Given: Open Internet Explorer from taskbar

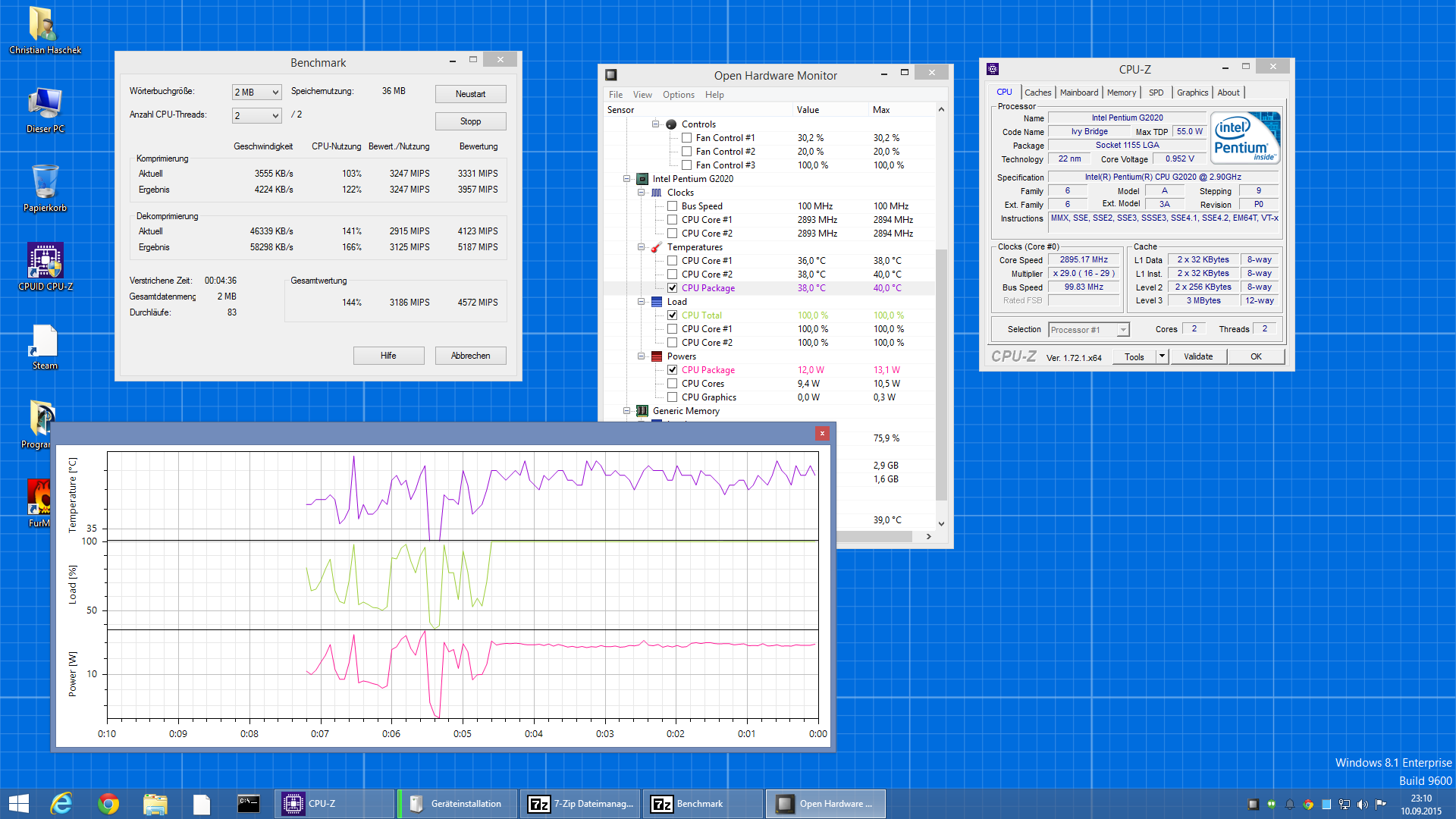Looking at the screenshot, I should point(61,804).
